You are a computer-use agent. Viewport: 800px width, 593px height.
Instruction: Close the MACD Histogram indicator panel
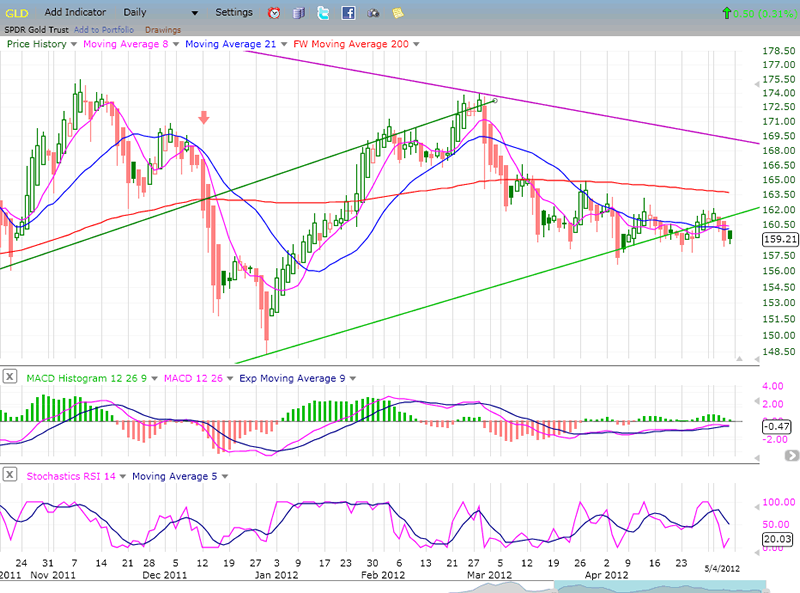(x=9, y=377)
